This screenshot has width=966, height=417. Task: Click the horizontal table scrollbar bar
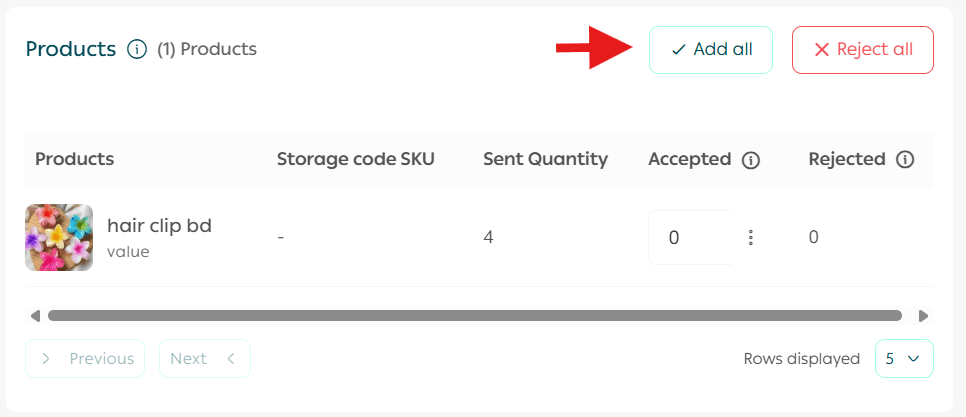tap(475, 316)
